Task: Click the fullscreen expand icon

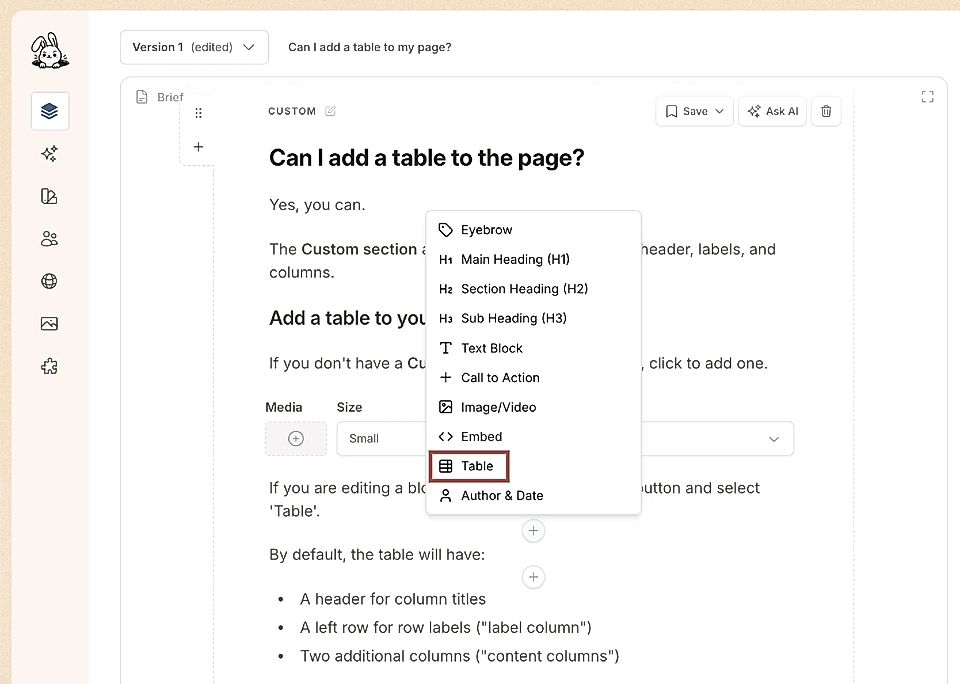Action: pyautogui.click(x=927, y=96)
